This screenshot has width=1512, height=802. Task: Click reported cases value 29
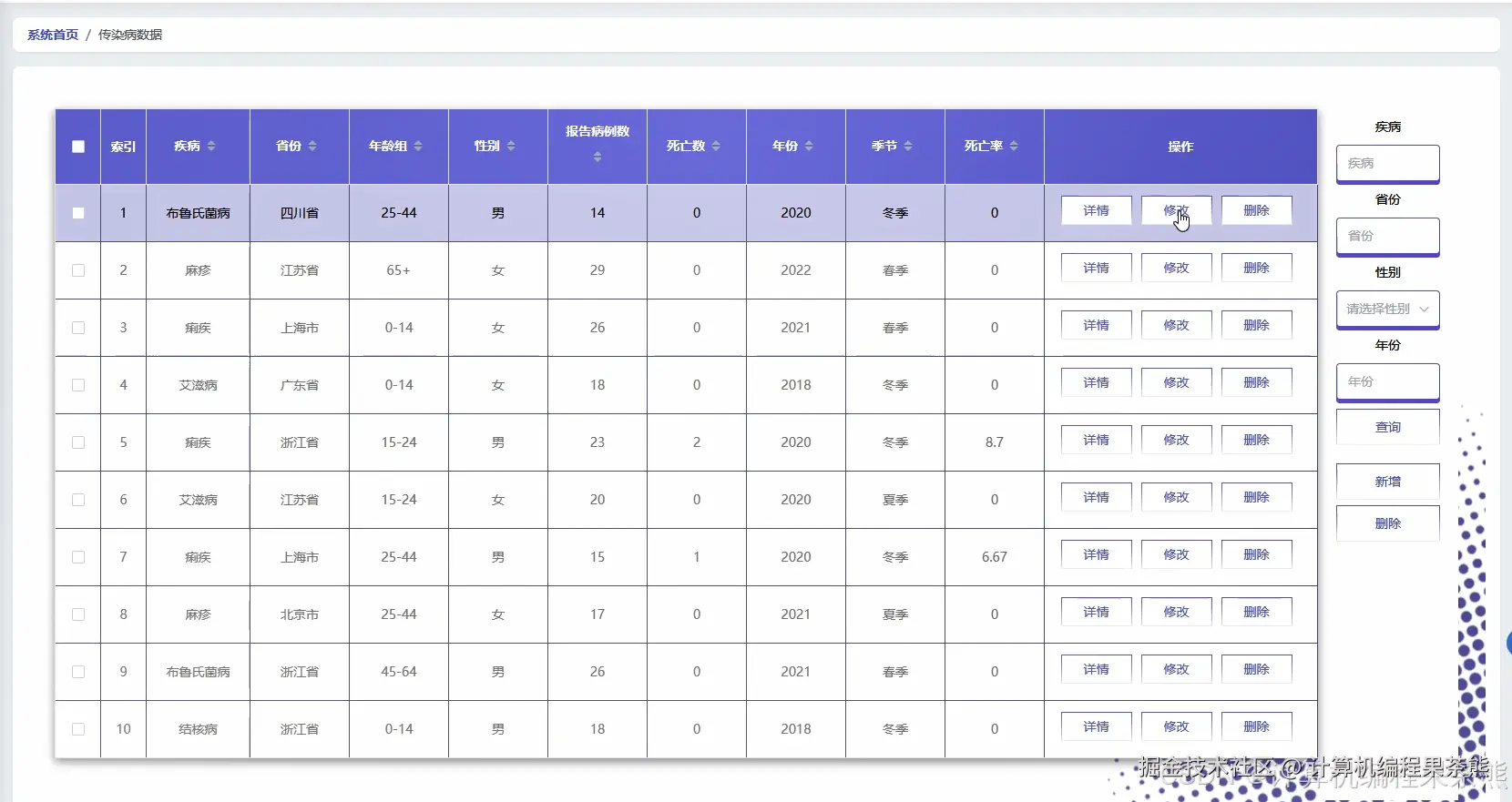598,270
